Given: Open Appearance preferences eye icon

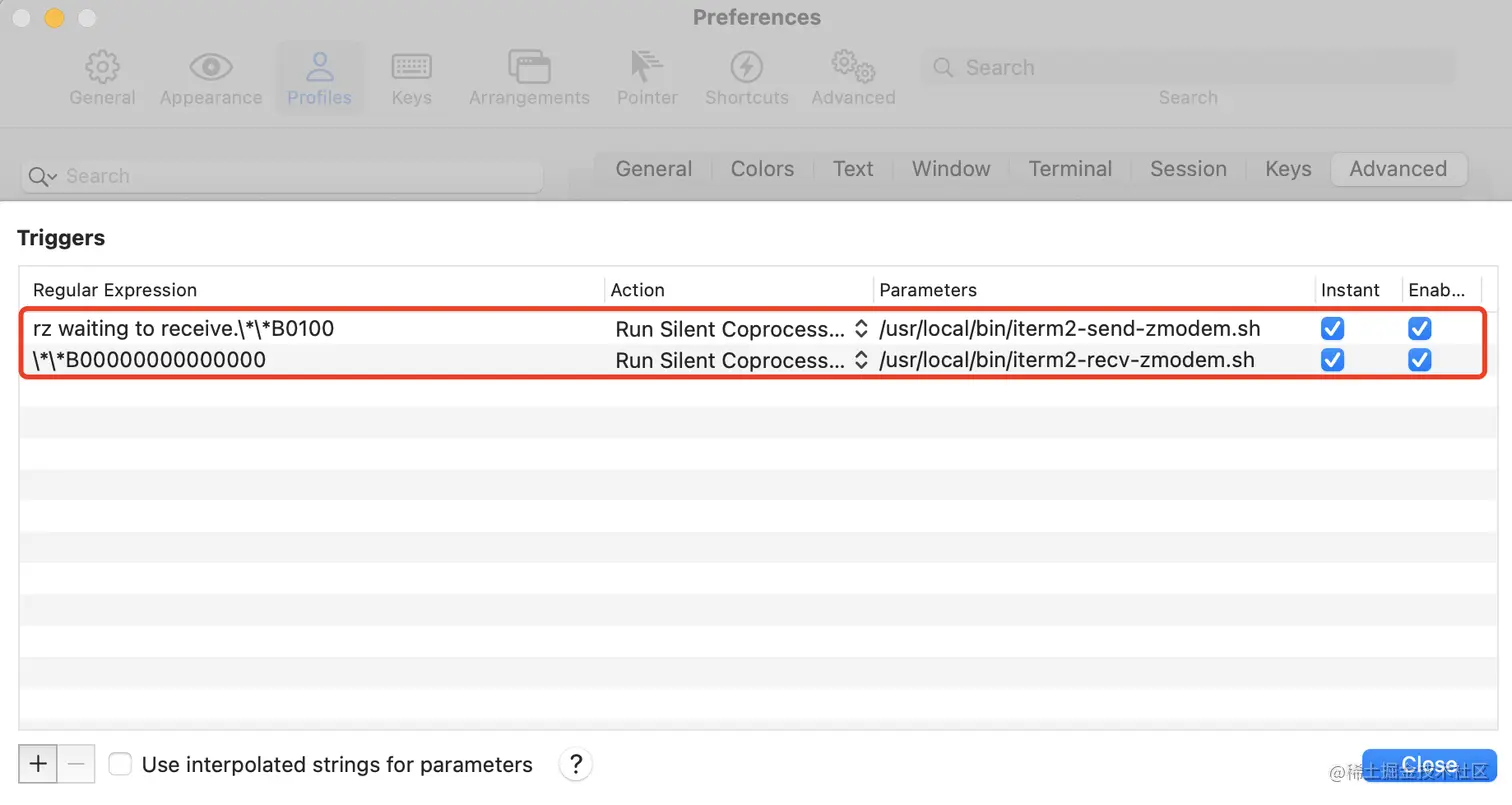Looking at the screenshot, I should pos(211,68).
